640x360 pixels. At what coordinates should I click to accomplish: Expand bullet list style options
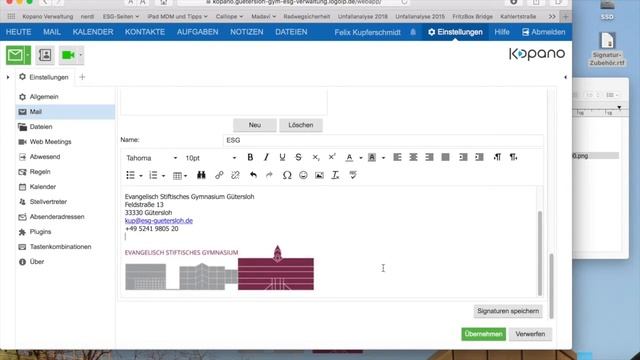click(x=141, y=176)
